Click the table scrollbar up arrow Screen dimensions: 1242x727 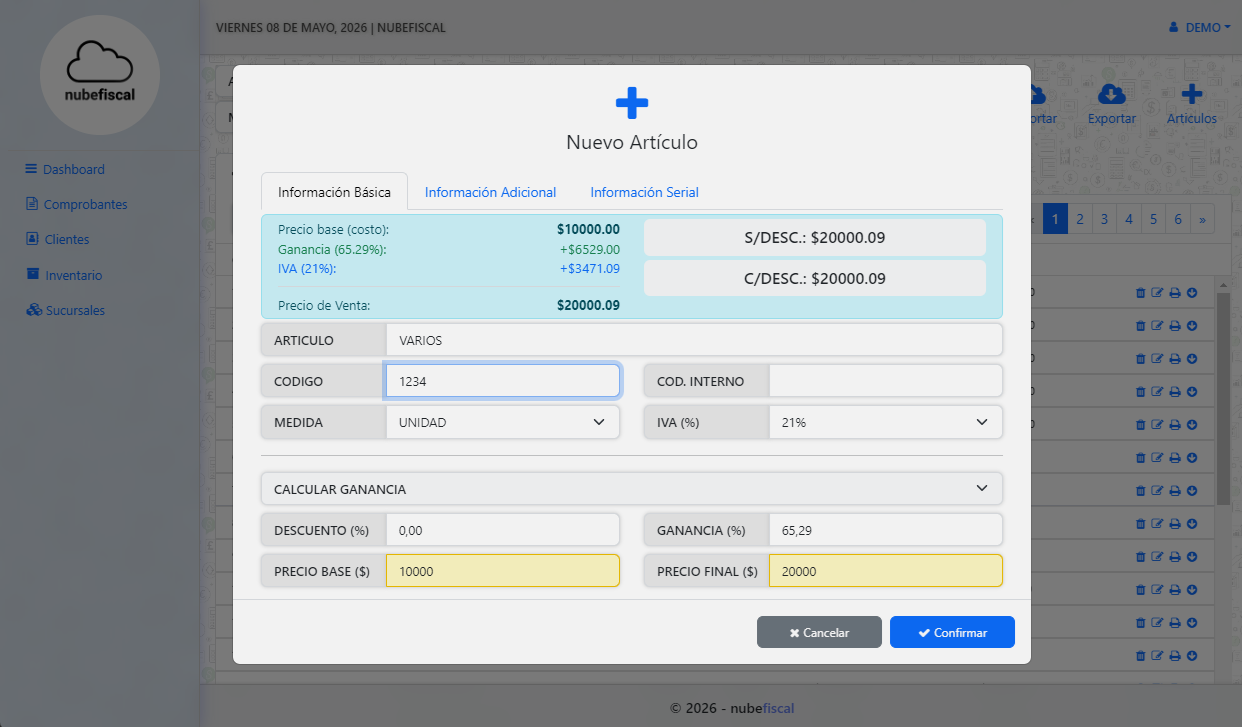[1222, 286]
